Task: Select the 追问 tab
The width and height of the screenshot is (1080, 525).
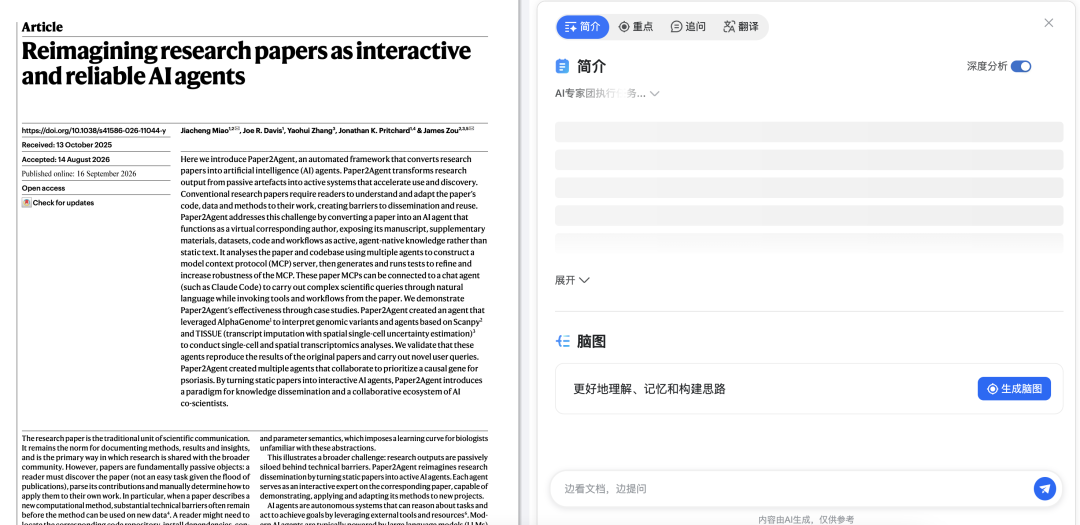Action: 688,27
